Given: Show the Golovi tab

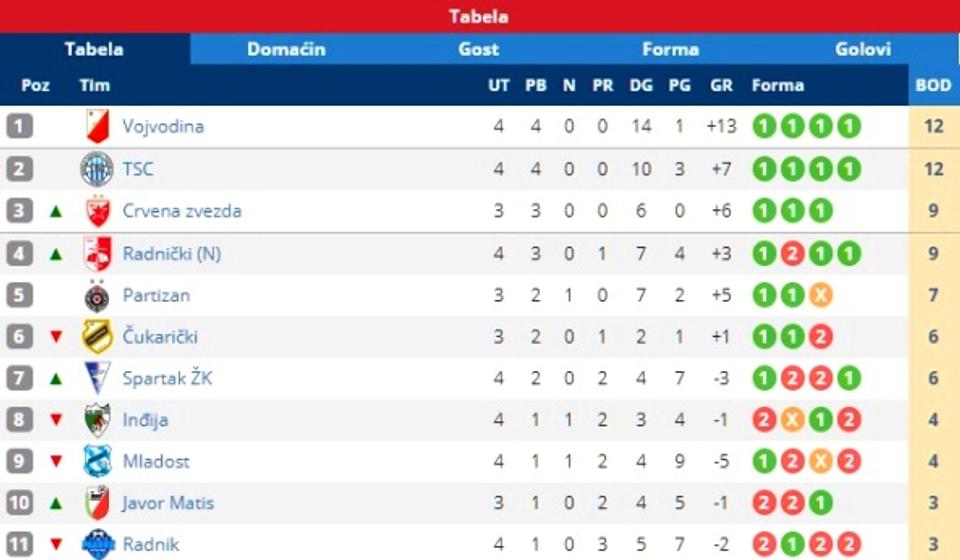Looking at the screenshot, I should coord(862,49).
